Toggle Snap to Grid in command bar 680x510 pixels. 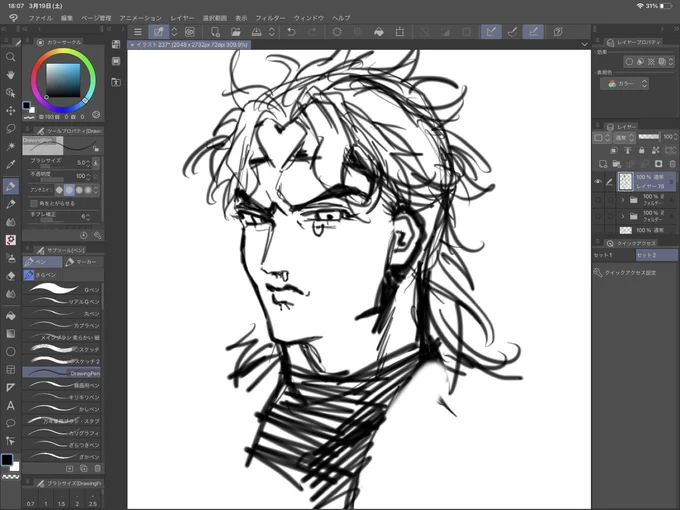point(533,32)
